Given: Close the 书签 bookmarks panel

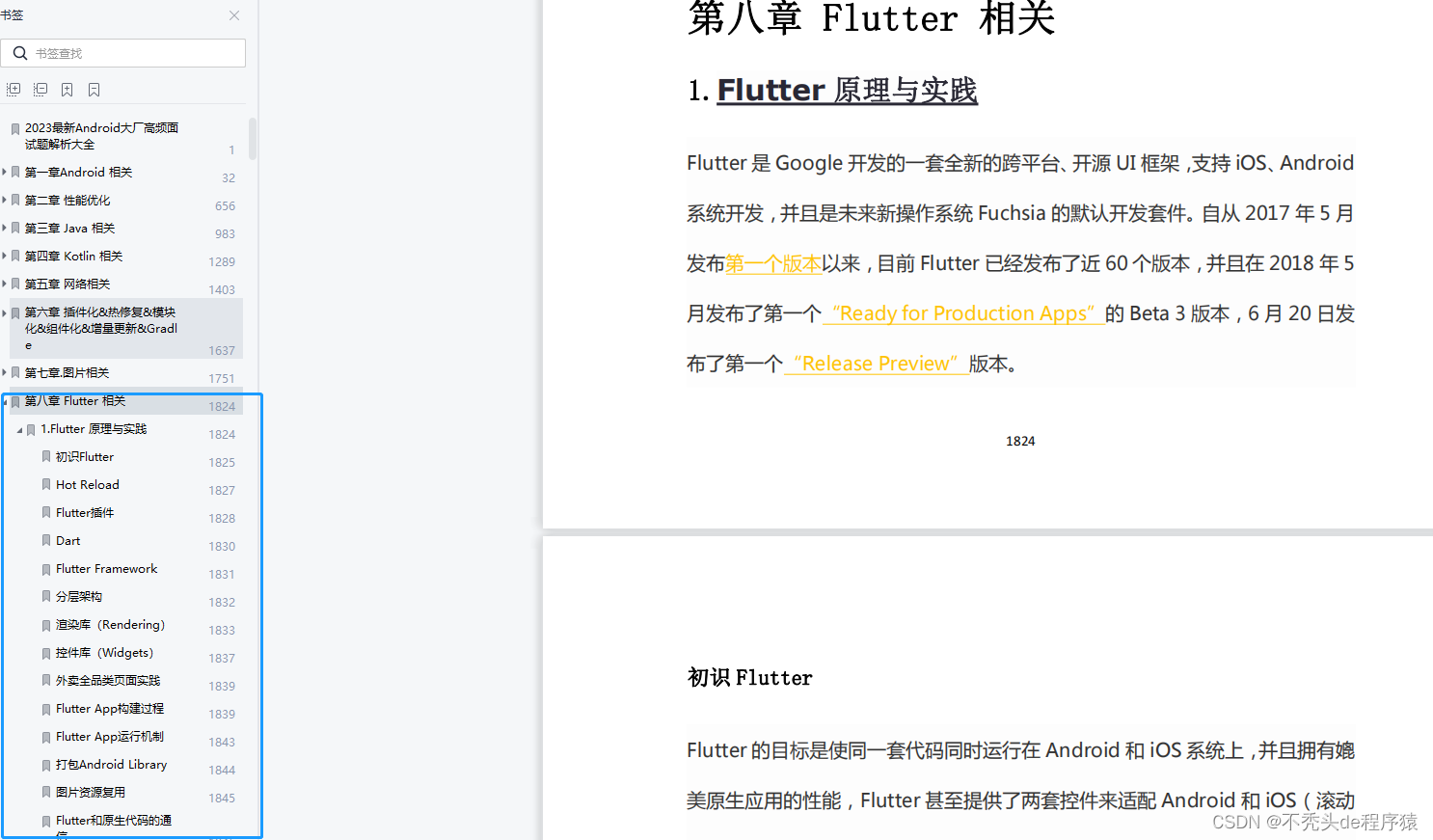Looking at the screenshot, I should click(x=234, y=15).
